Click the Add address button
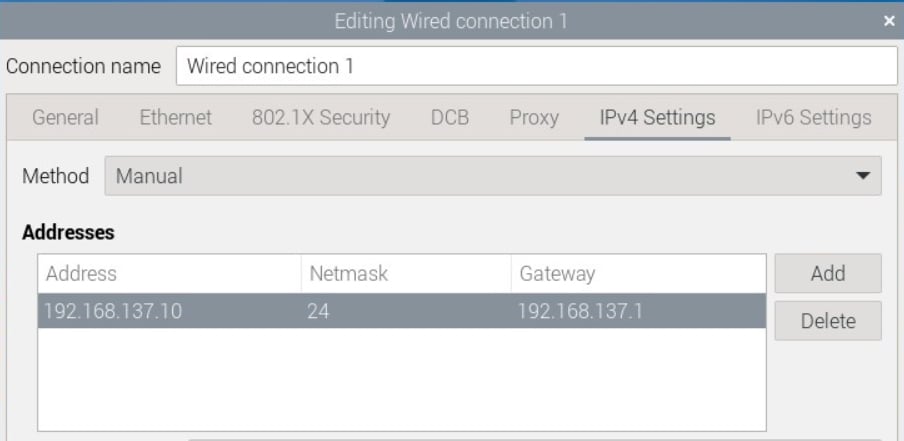904x441 pixels. click(x=828, y=273)
